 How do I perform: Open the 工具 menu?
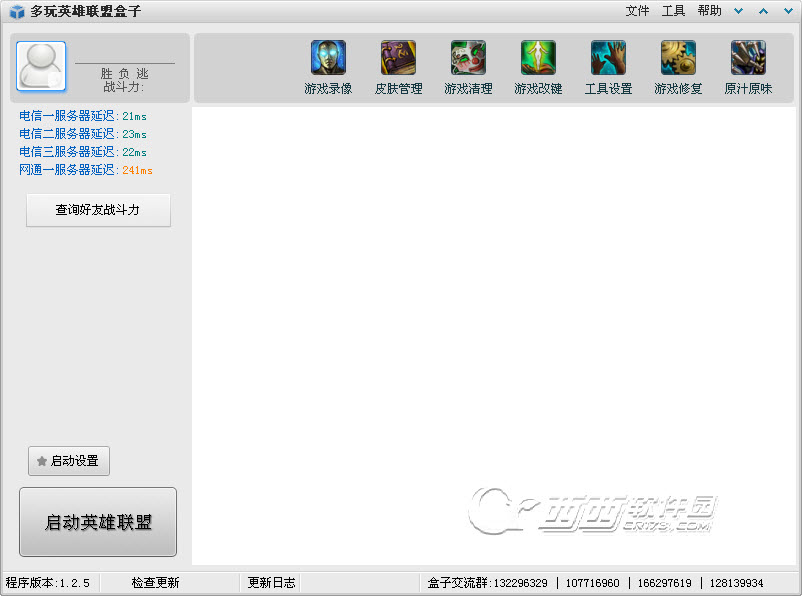click(x=673, y=11)
